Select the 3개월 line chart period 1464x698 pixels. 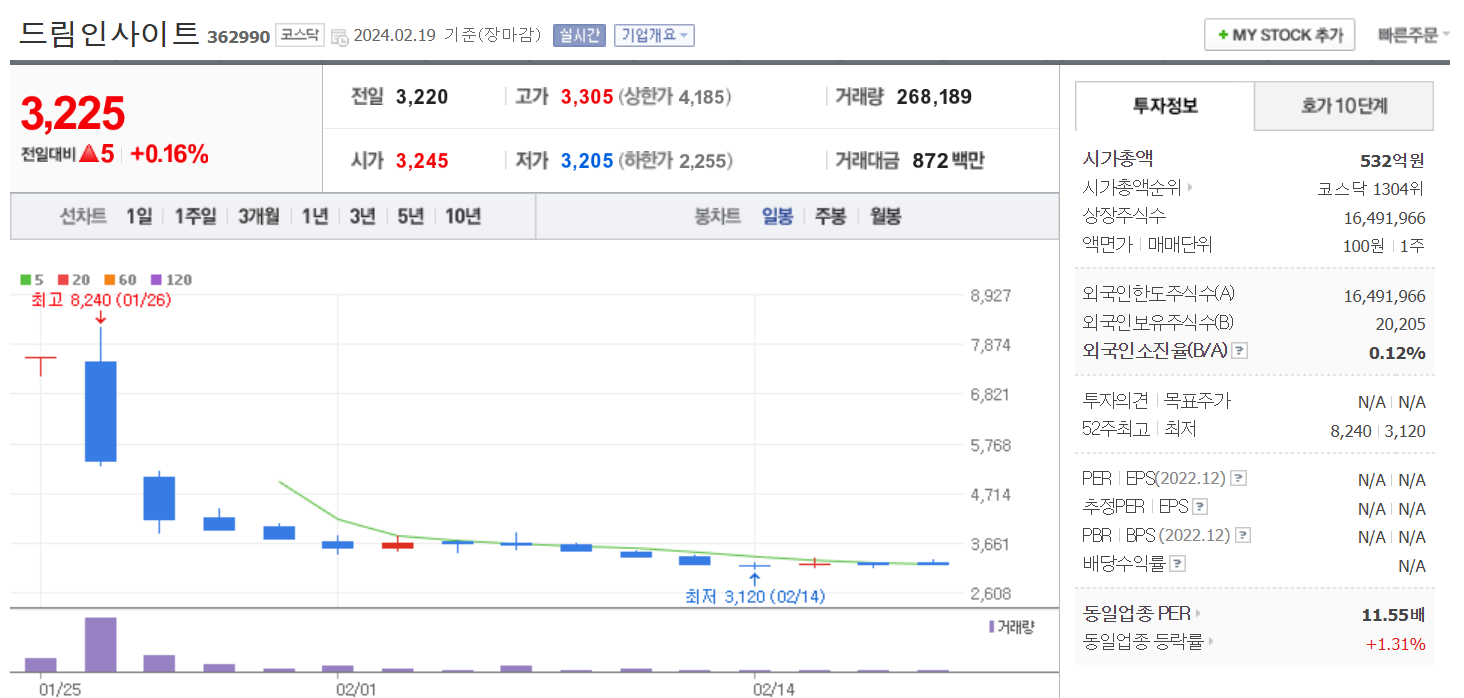(x=259, y=216)
